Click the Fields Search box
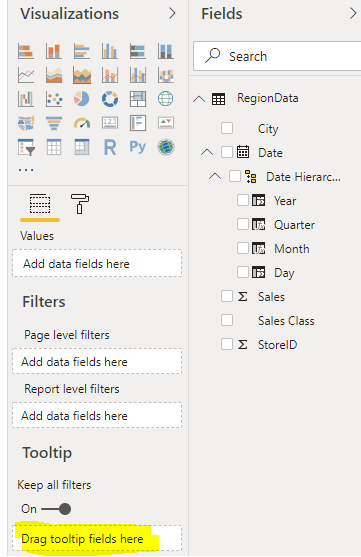The image size is (361, 557). (278, 56)
